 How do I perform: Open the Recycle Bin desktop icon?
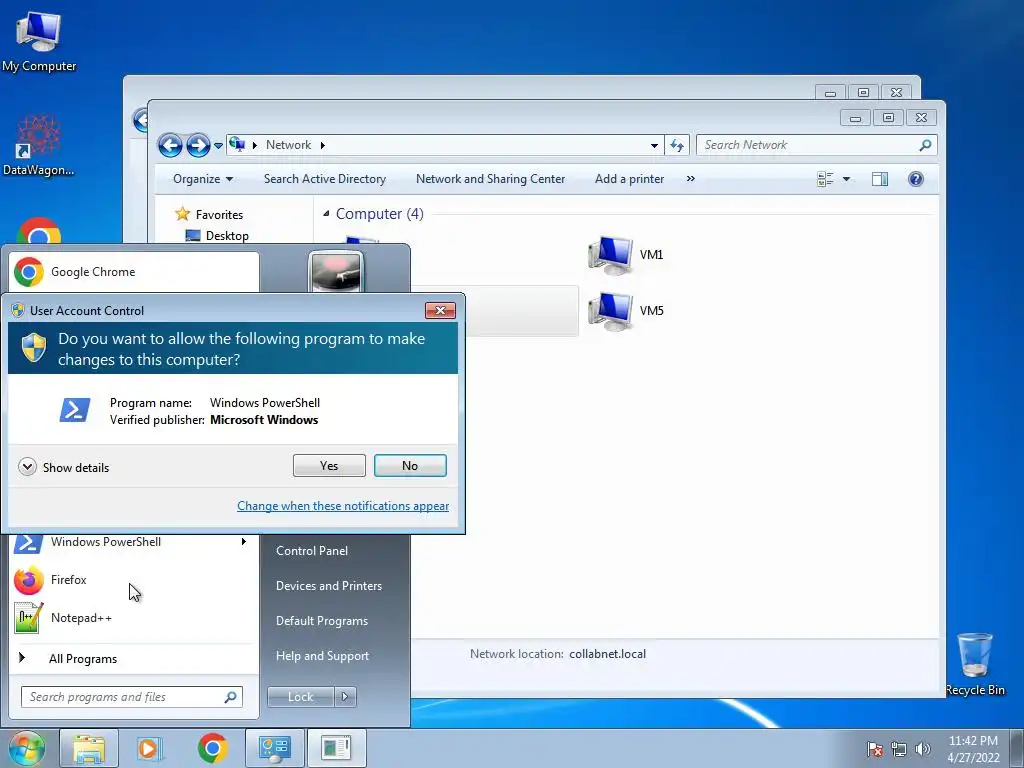975,664
